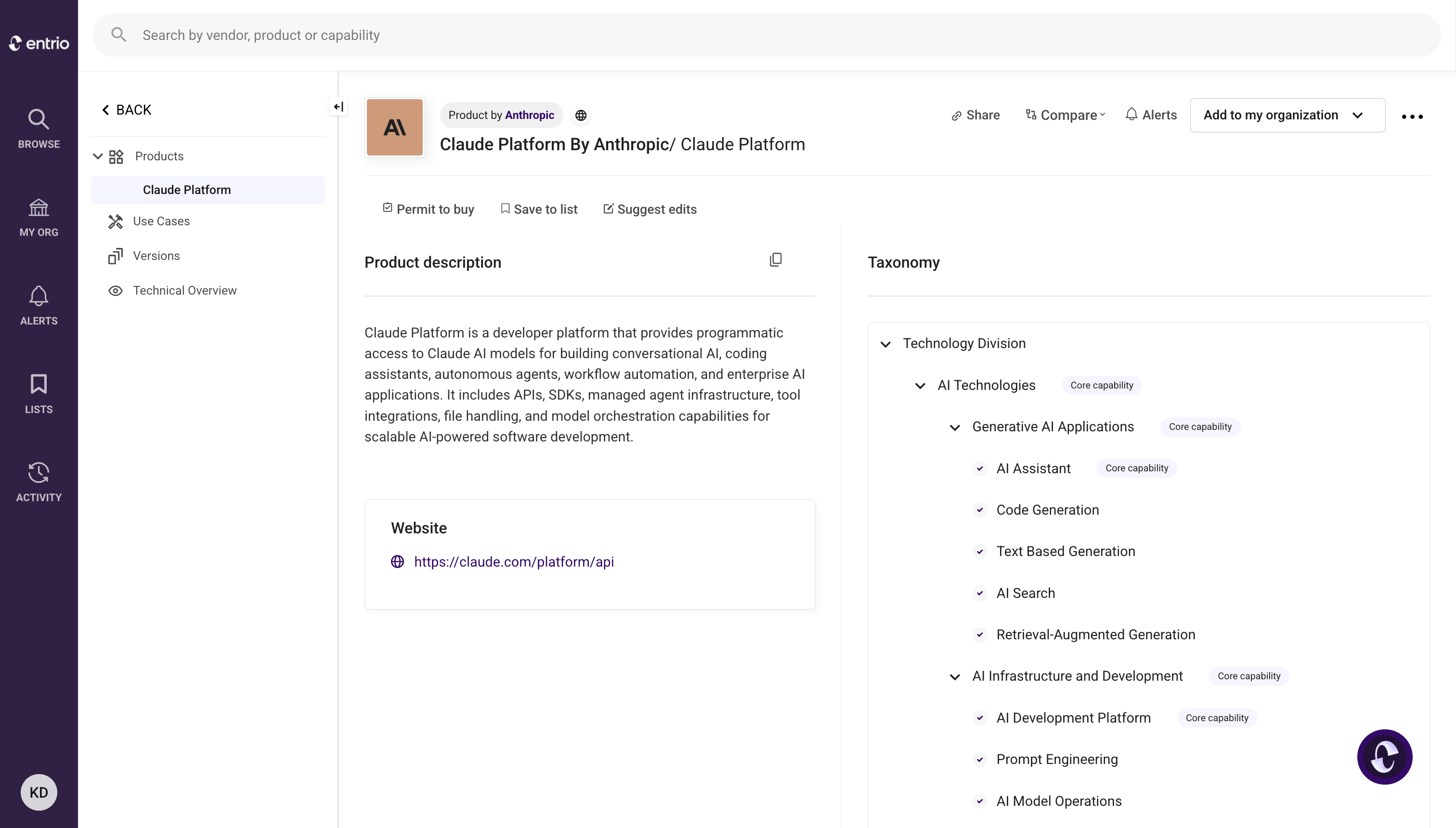Collapse Generative AI Applications node
Image resolution: width=1456 pixels, height=828 pixels.
(x=955, y=427)
